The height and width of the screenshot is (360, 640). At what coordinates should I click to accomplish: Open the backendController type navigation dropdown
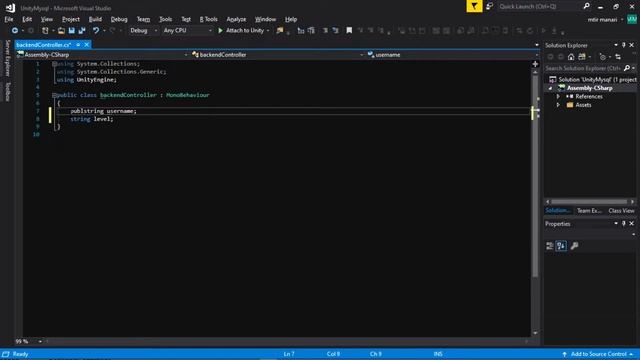coord(278,55)
